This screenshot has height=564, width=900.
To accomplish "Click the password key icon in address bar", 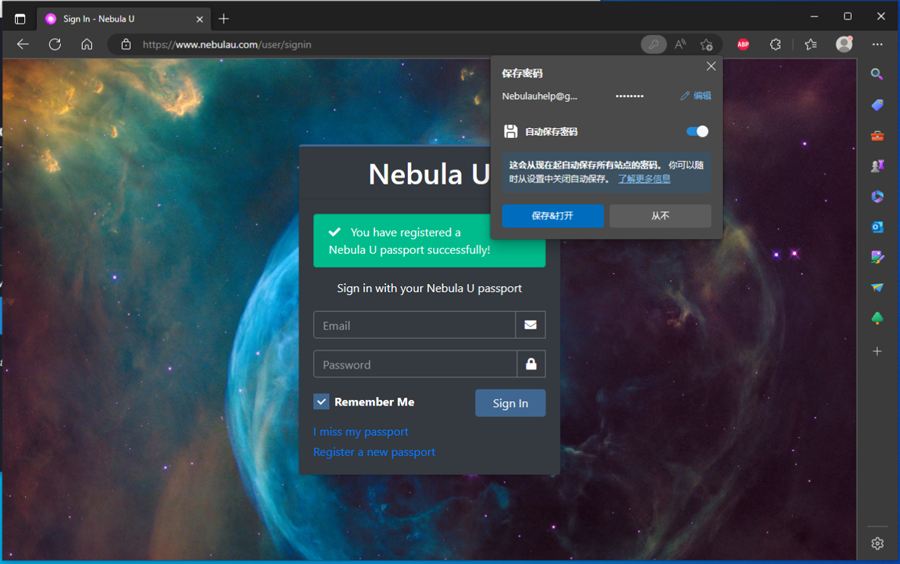I will pos(653,44).
